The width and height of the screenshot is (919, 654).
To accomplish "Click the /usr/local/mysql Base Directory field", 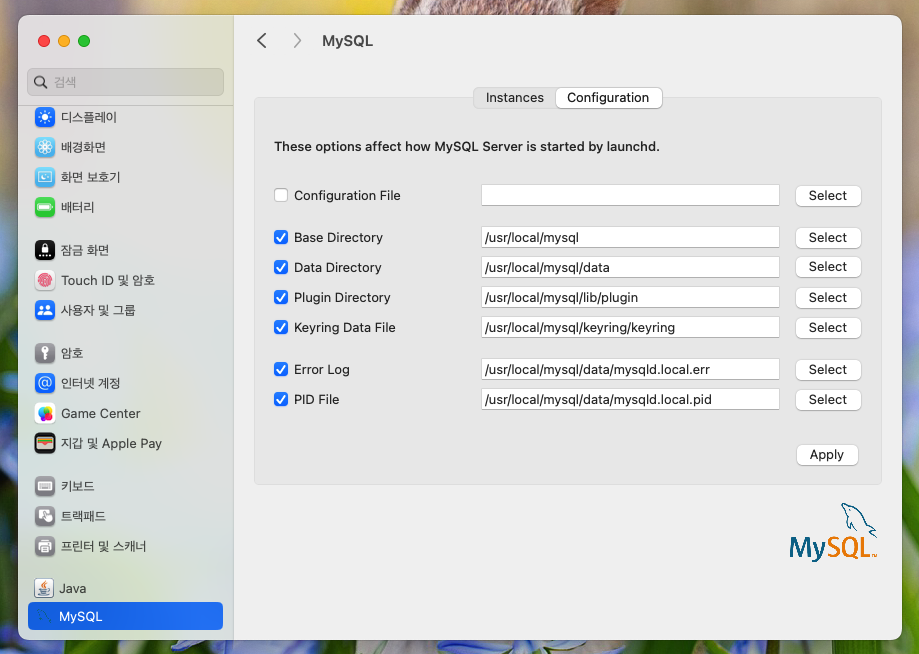I will [x=630, y=237].
